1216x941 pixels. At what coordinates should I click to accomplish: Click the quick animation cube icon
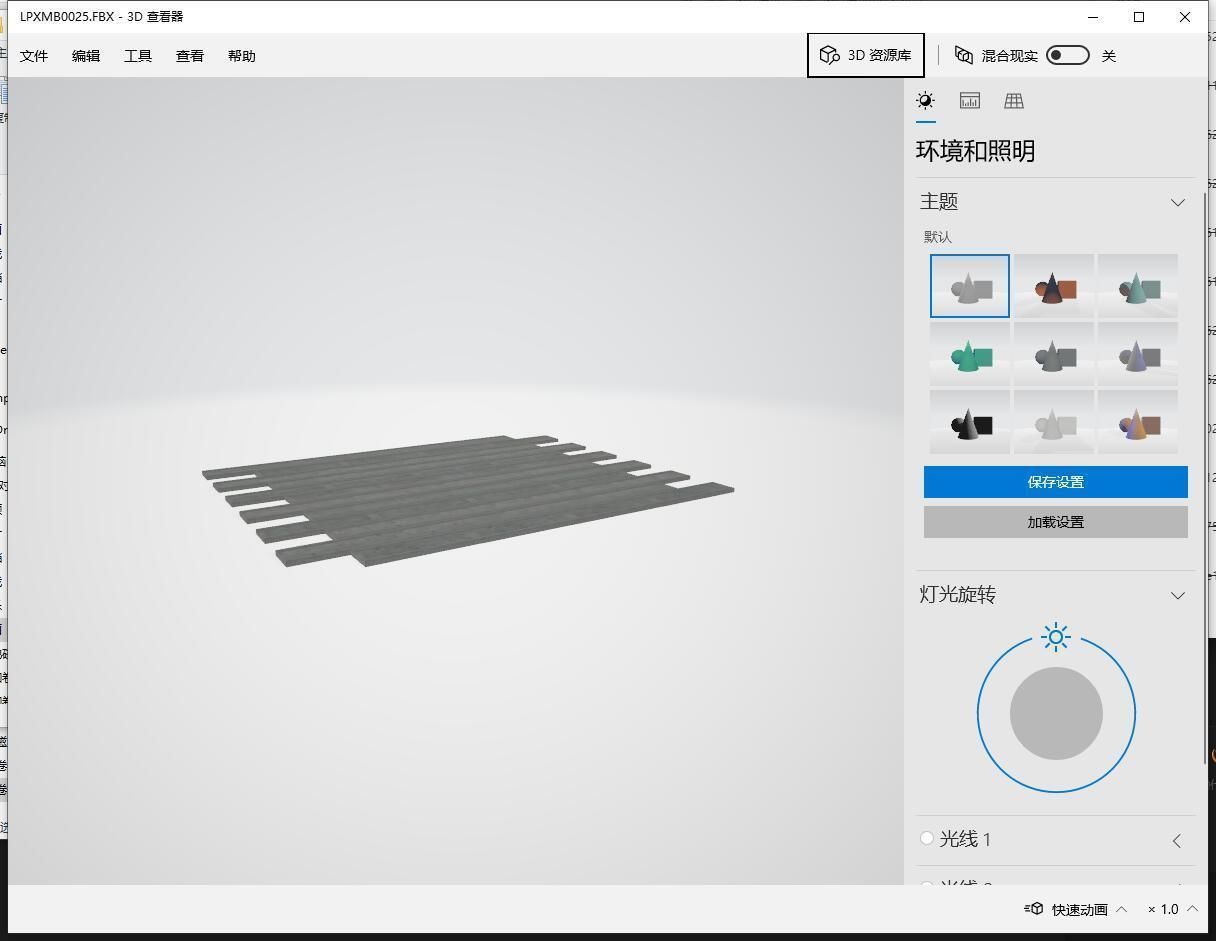(1034, 909)
